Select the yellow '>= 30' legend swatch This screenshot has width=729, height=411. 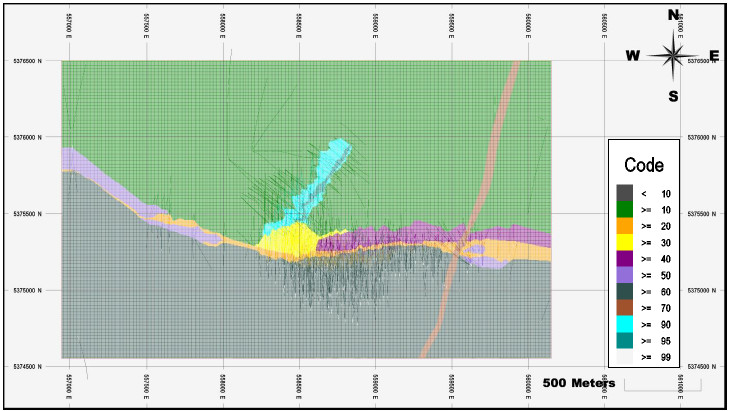pyautogui.click(x=624, y=242)
